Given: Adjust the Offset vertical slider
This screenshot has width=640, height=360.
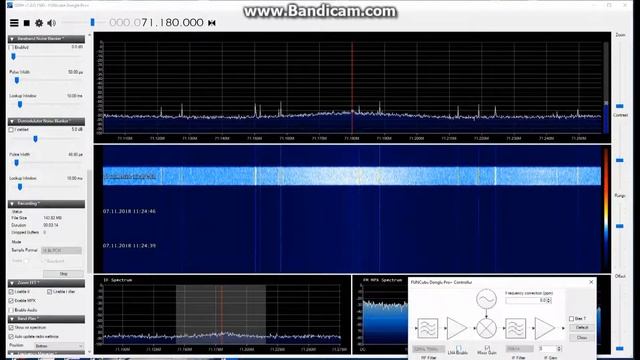Looking at the screenshot, I should (x=620, y=349).
